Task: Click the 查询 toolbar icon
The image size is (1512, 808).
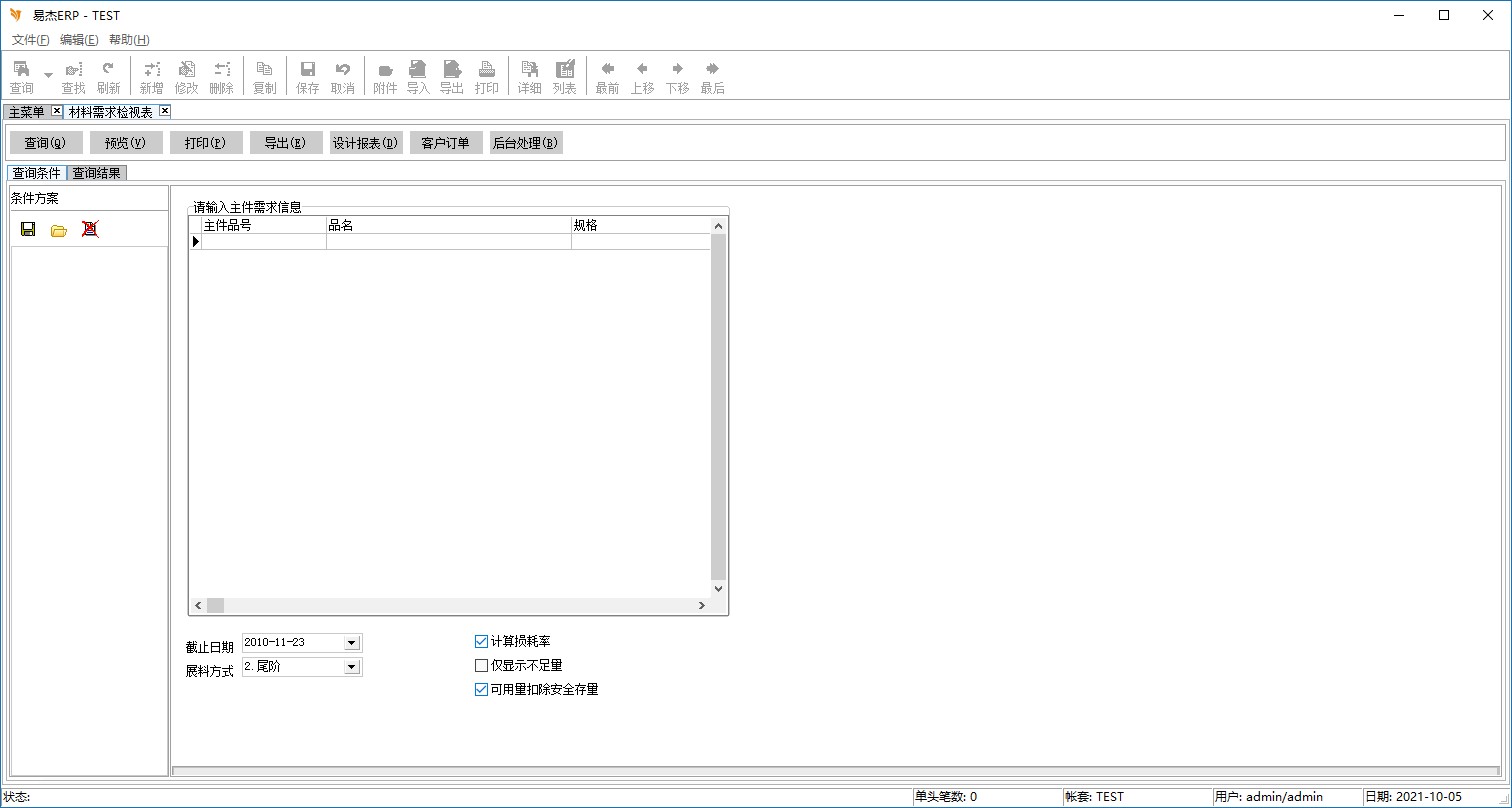Action: (x=21, y=75)
